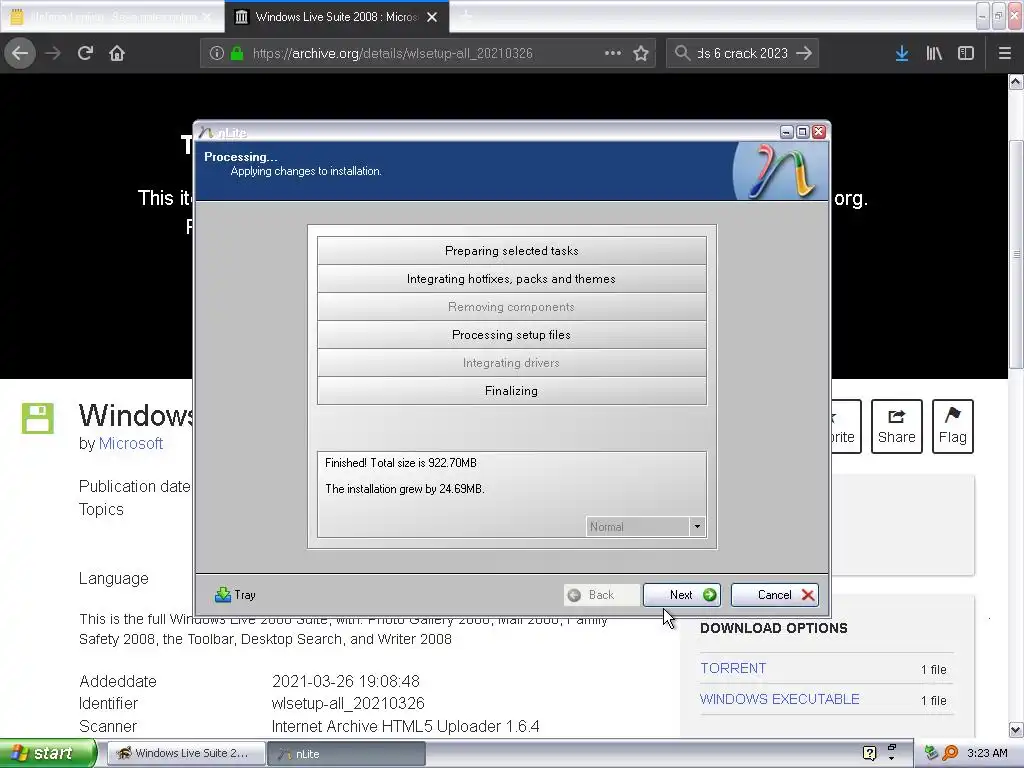Open a new browser tab with plus
Image resolution: width=1024 pixels, height=768 pixels.
click(x=466, y=16)
